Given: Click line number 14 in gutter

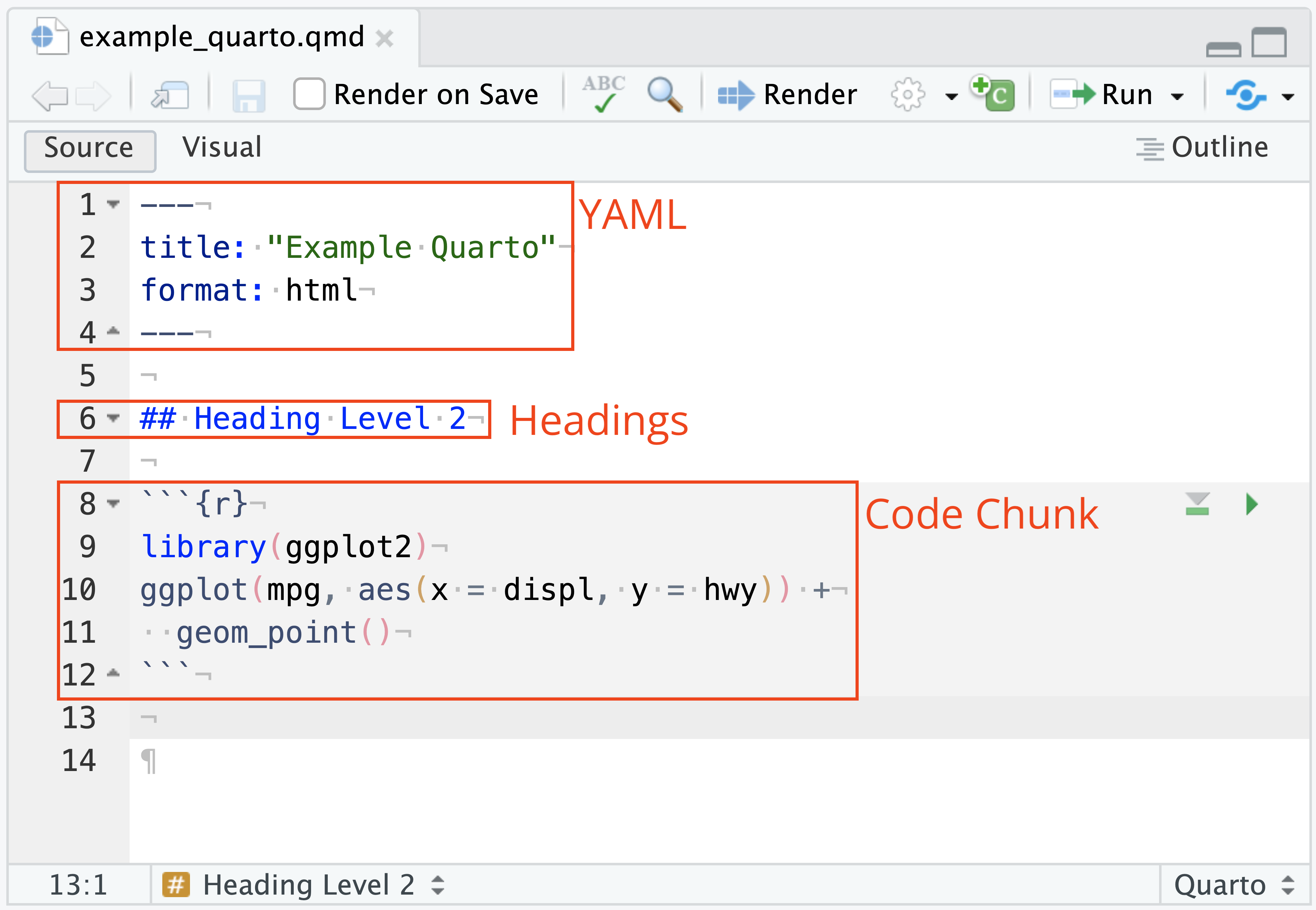Looking at the screenshot, I should tap(79, 760).
